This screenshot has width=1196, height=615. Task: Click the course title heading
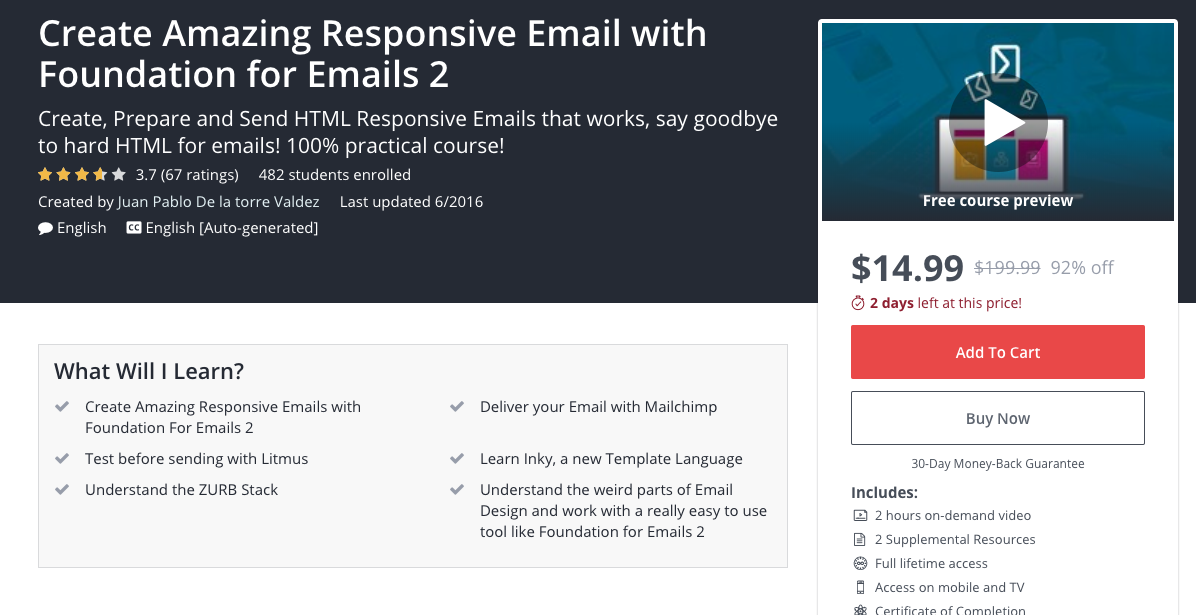[372, 53]
